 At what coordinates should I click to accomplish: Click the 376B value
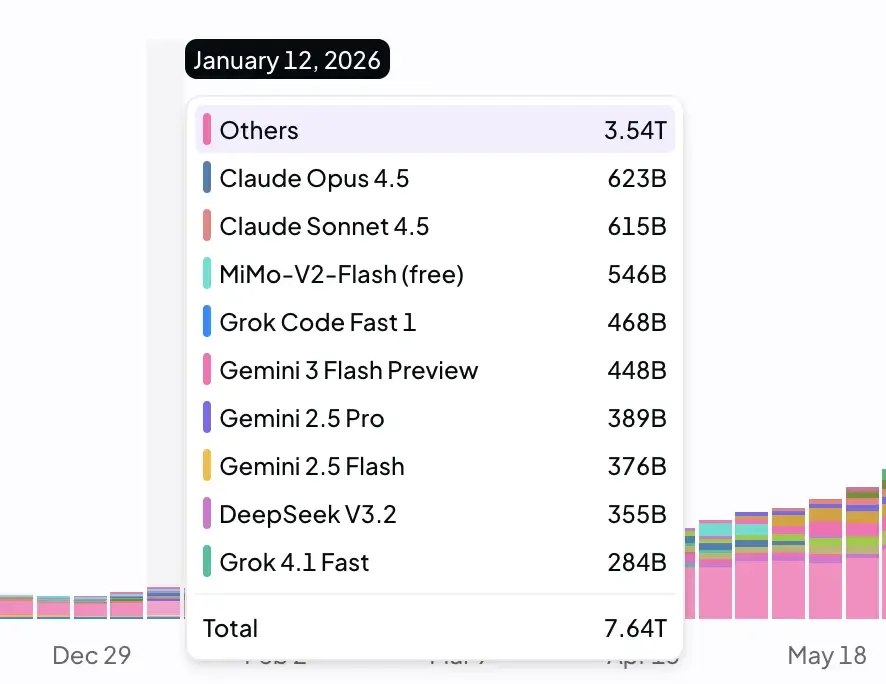[x=637, y=467]
